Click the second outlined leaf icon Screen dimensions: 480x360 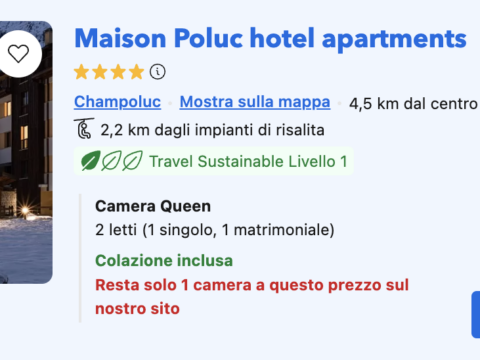[111, 161]
